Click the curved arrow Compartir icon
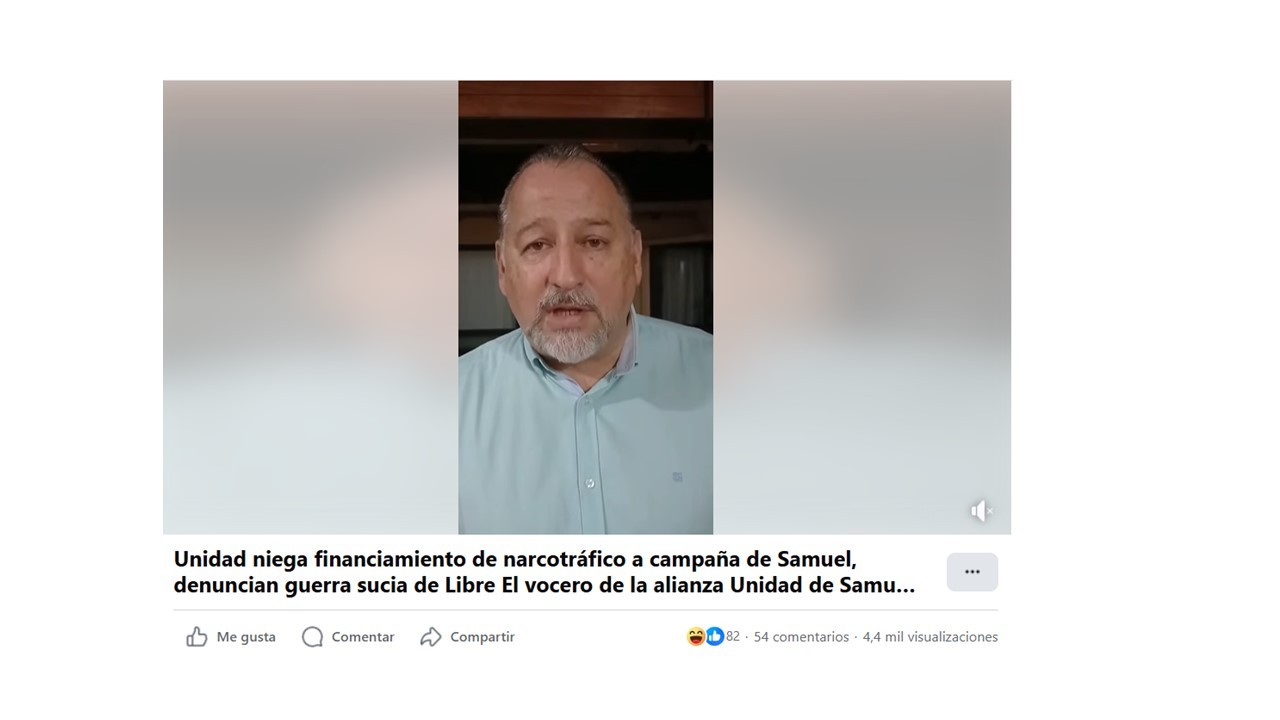Viewport: 1280px width, 720px height. point(431,637)
